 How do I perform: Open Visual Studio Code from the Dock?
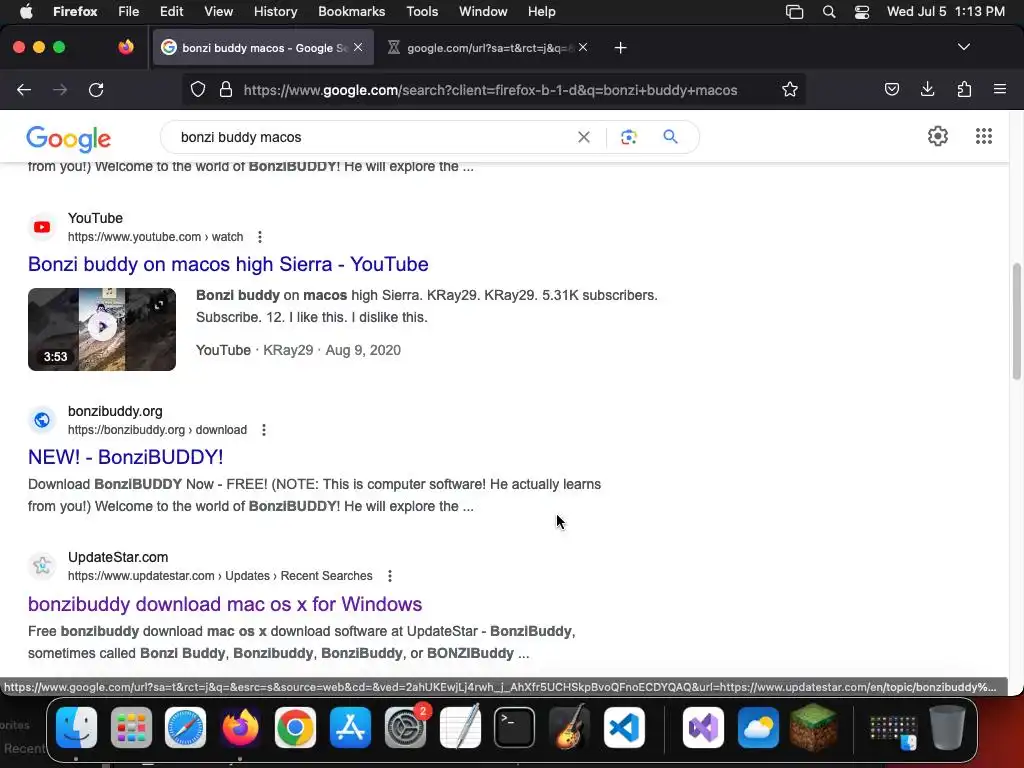click(x=624, y=727)
